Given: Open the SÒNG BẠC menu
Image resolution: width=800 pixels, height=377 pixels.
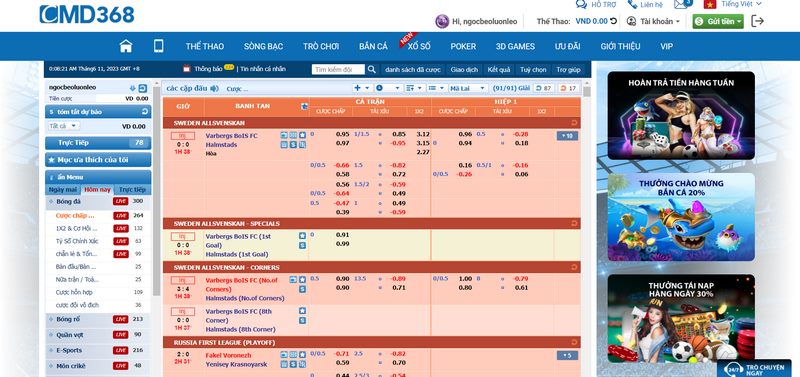Looking at the screenshot, I should (263, 46).
